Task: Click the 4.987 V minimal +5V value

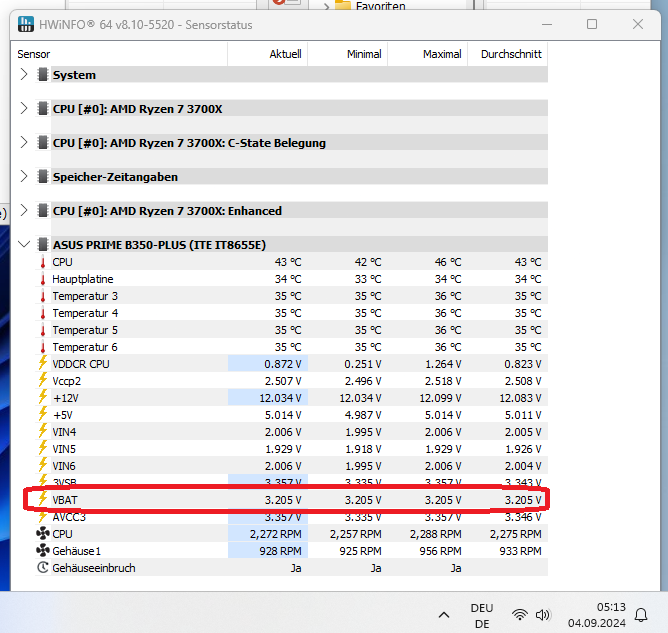Action: click(x=363, y=415)
